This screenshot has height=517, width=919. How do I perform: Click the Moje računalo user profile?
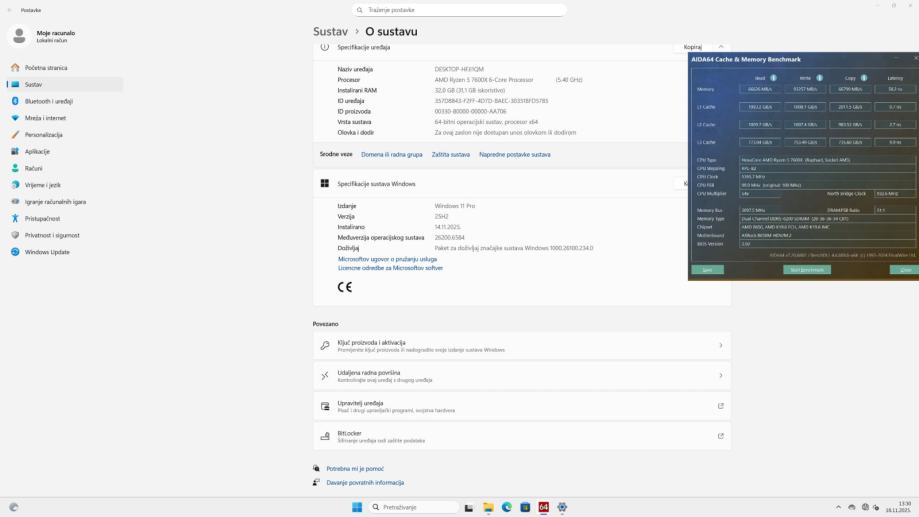click(x=42, y=36)
